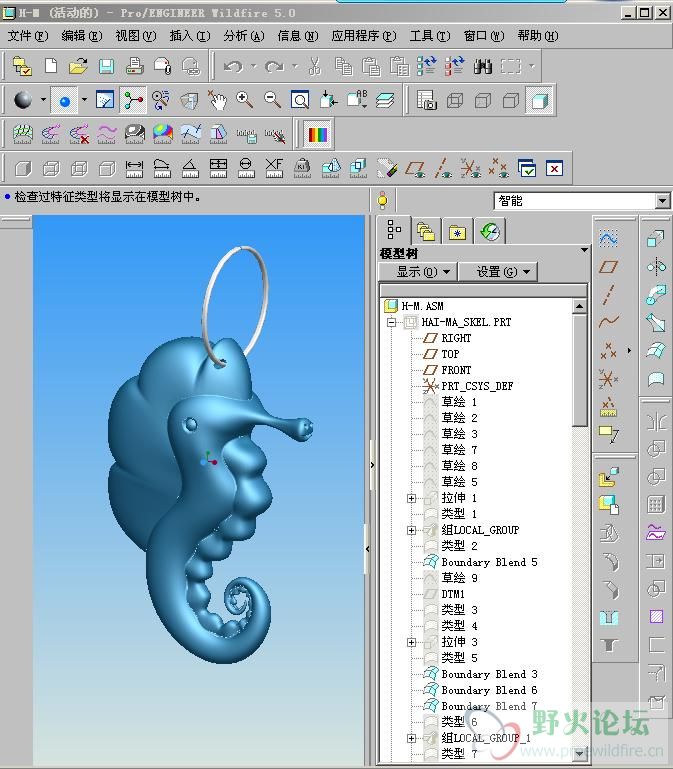Expand the 组LOCAL_GROUP node
This screenshot has width=673, height=769.
click(x=412, y=530)
